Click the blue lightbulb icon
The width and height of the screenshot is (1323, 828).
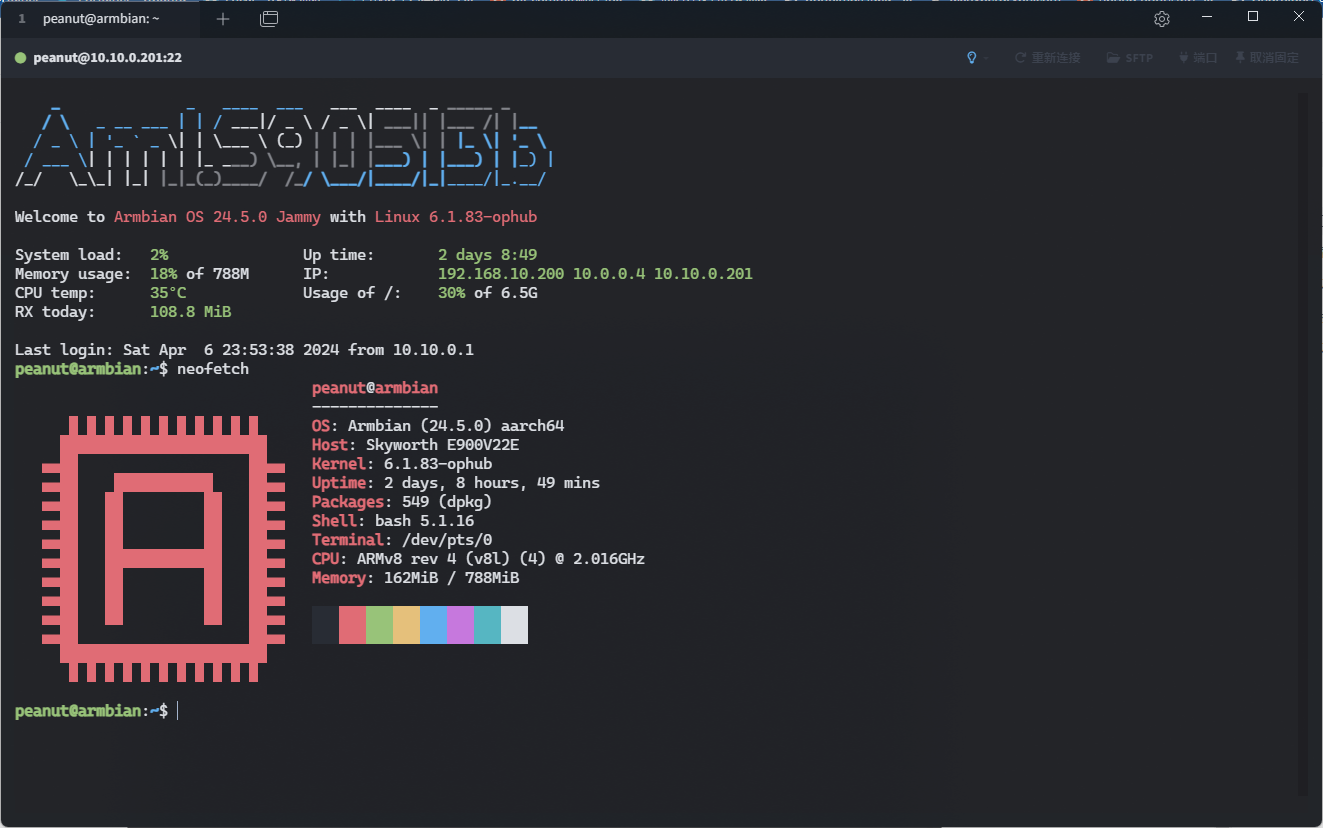(x=970, y=58)
